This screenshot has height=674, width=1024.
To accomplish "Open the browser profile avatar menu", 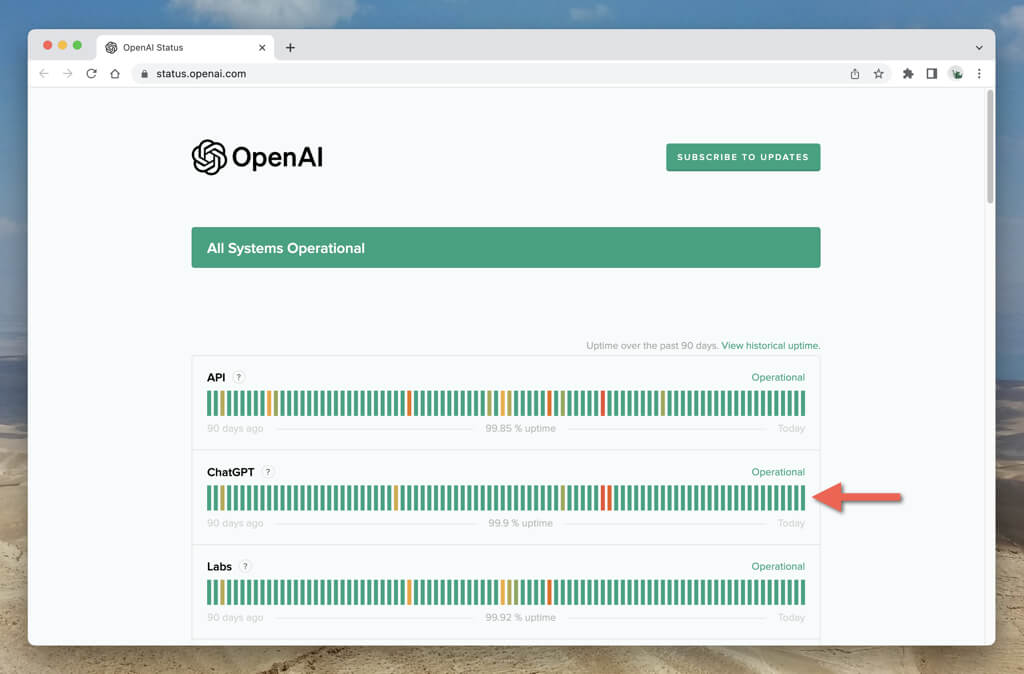I will tap(956, 74).
